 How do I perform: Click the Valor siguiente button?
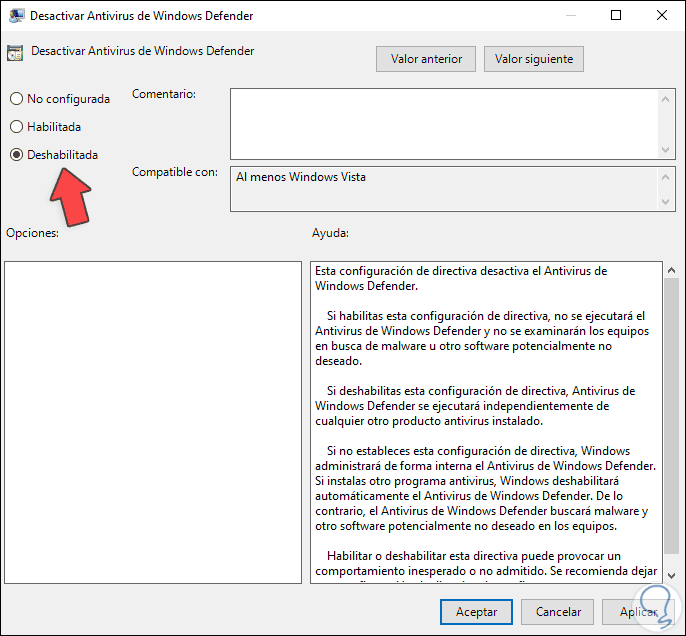(x=534, y=59)
